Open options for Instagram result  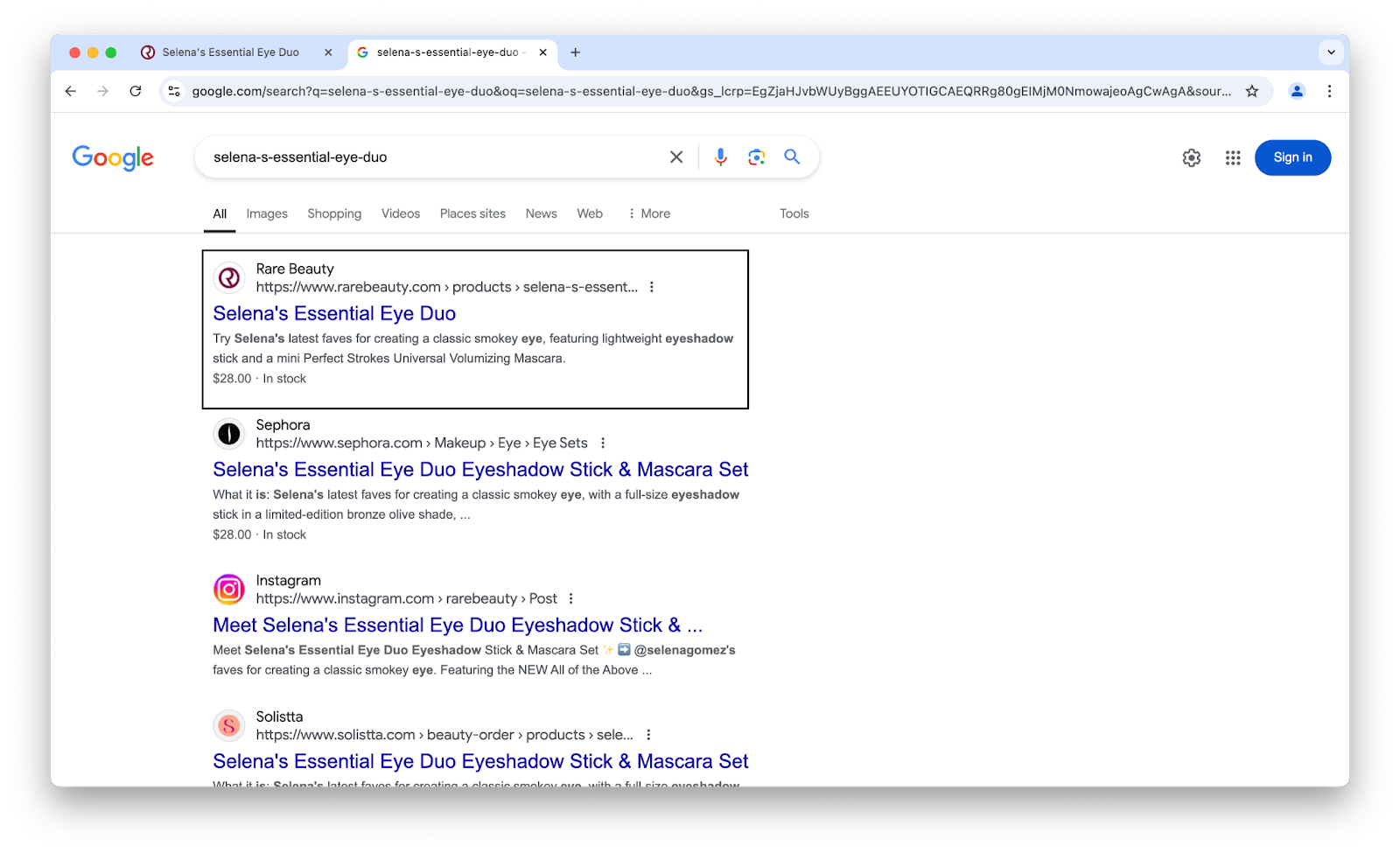[x=571, y=598]
